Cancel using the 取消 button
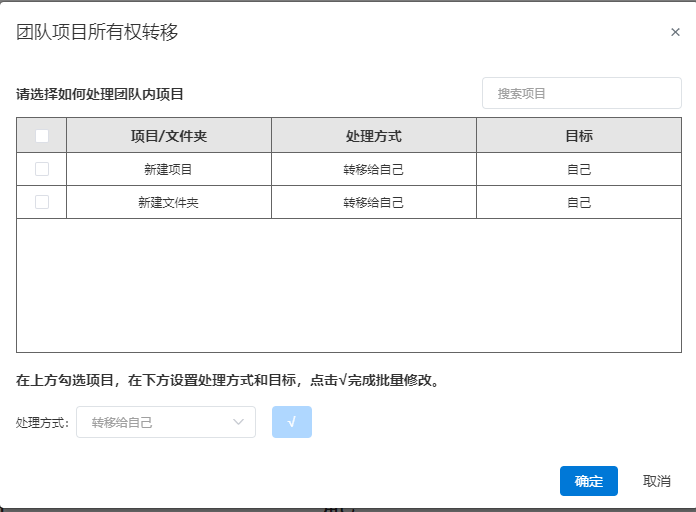Image resolution: width=696 pixels, height=512 pixels. tap(656, 481)
